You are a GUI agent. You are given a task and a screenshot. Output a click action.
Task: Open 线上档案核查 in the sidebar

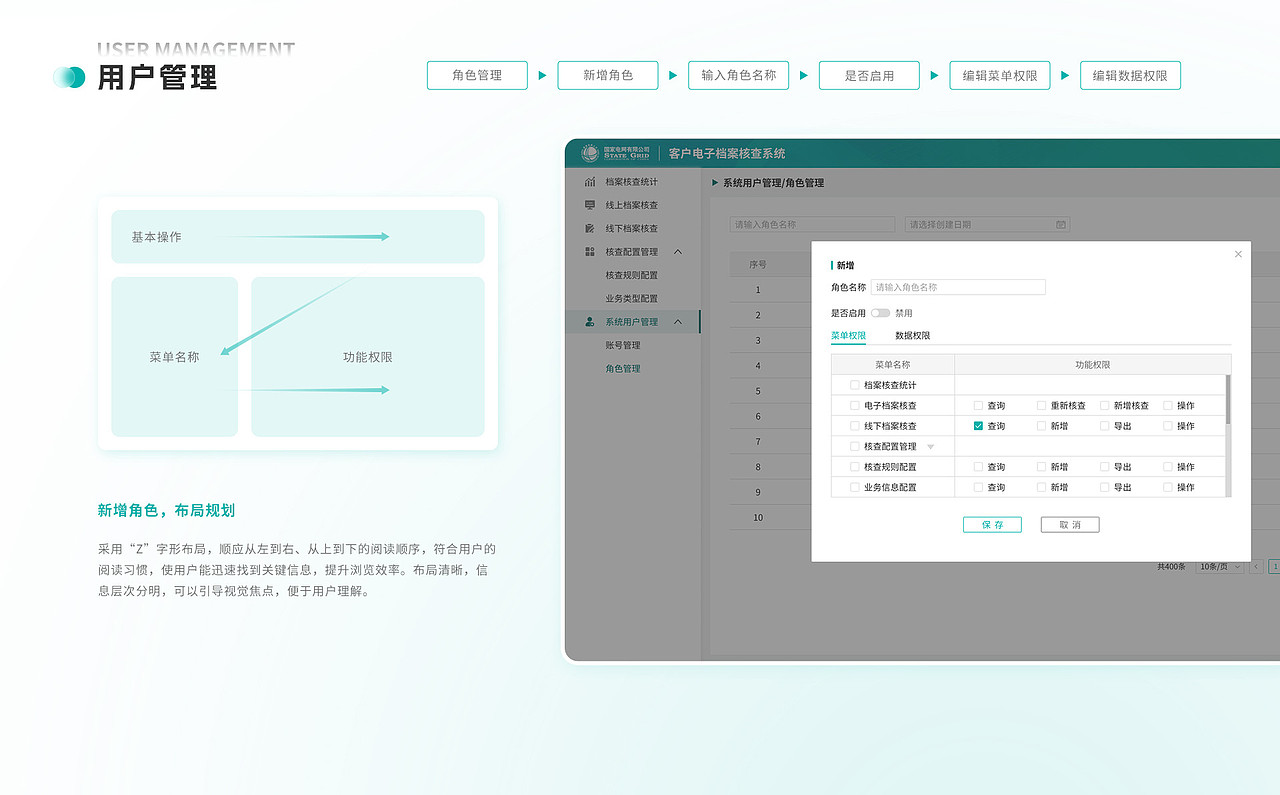(x=632, y=205)
